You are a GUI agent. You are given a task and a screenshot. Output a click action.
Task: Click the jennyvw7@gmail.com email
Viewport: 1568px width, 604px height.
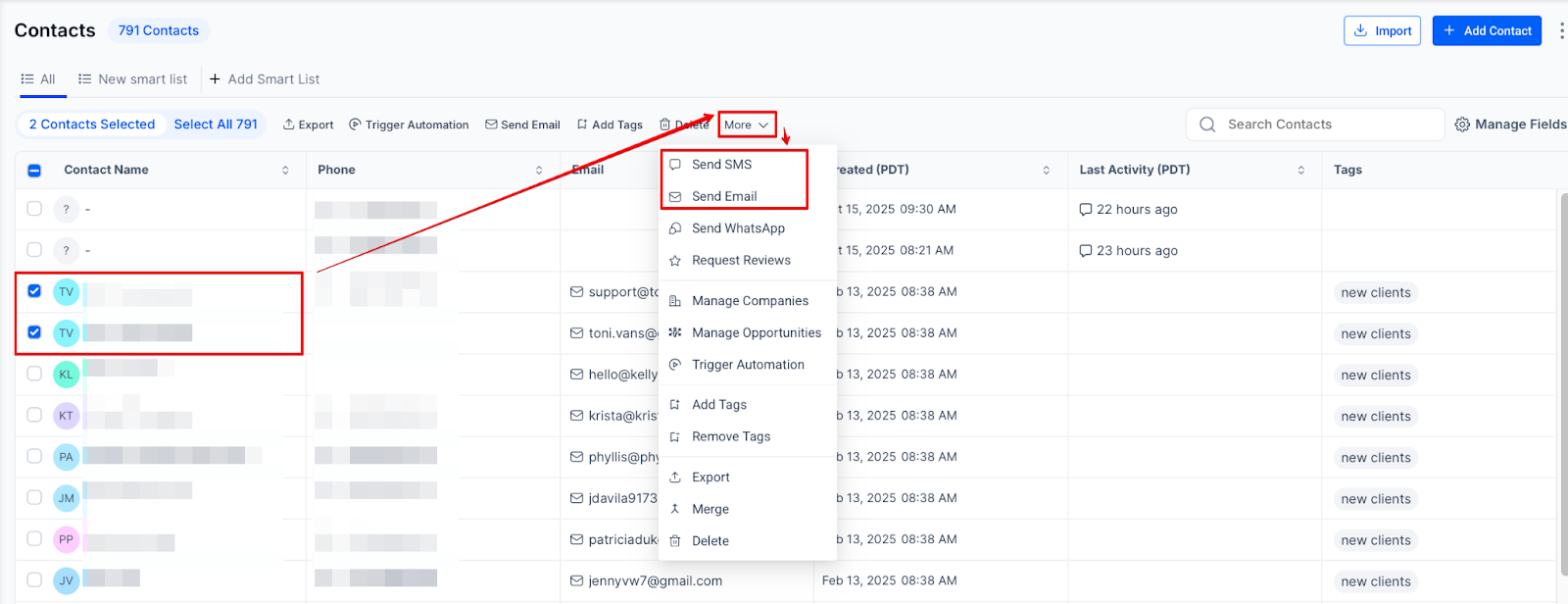tap(647, 580)
